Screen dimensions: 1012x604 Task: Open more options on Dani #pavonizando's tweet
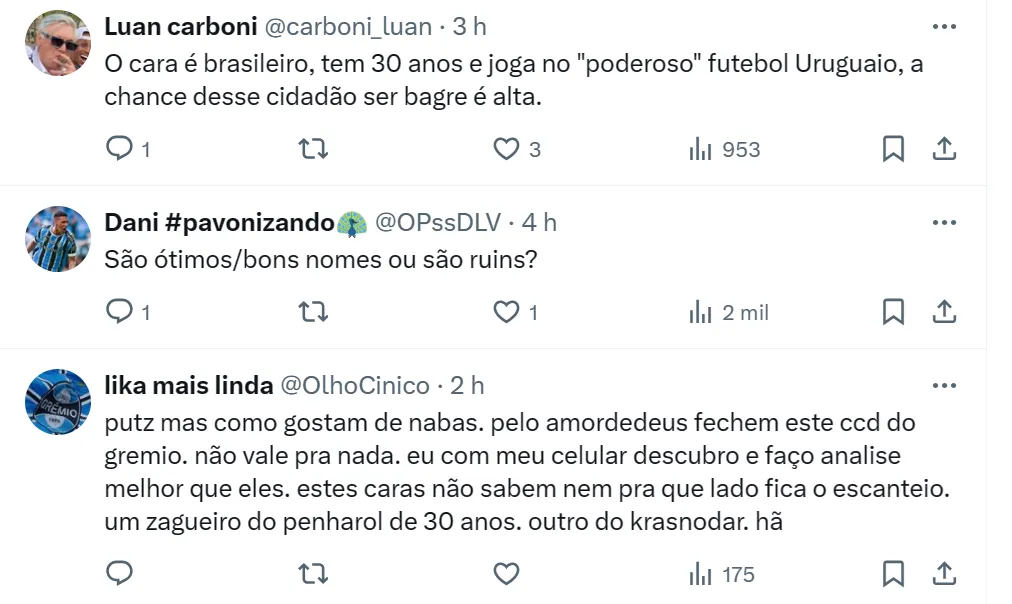[944, 221]
